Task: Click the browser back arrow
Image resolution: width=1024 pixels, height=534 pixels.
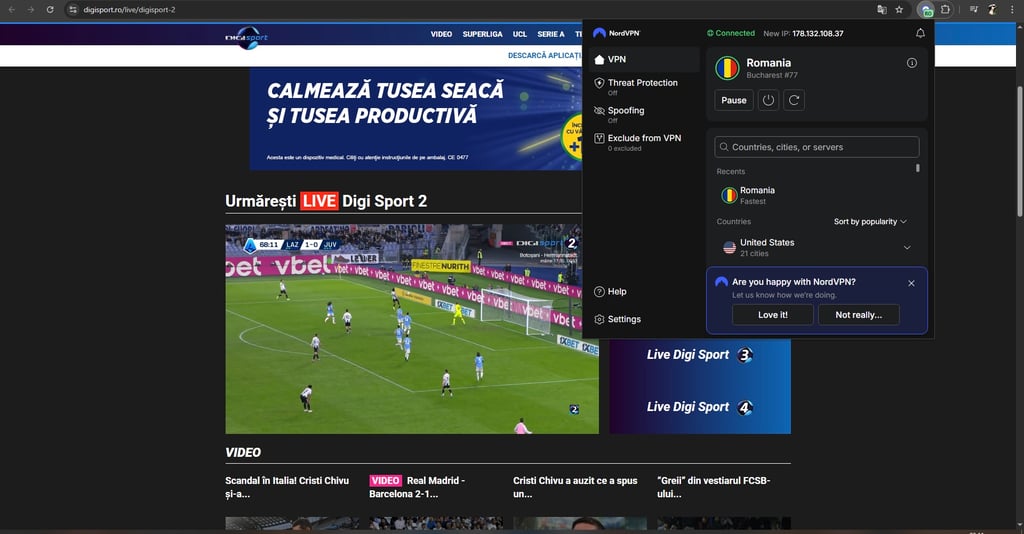Action: pyautogui.click(x=12, y=10)
